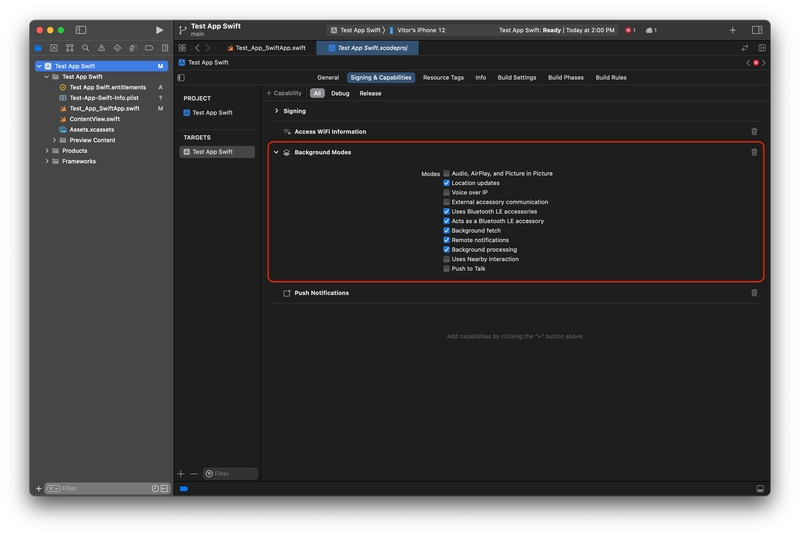Click the + Capability button

284,93
